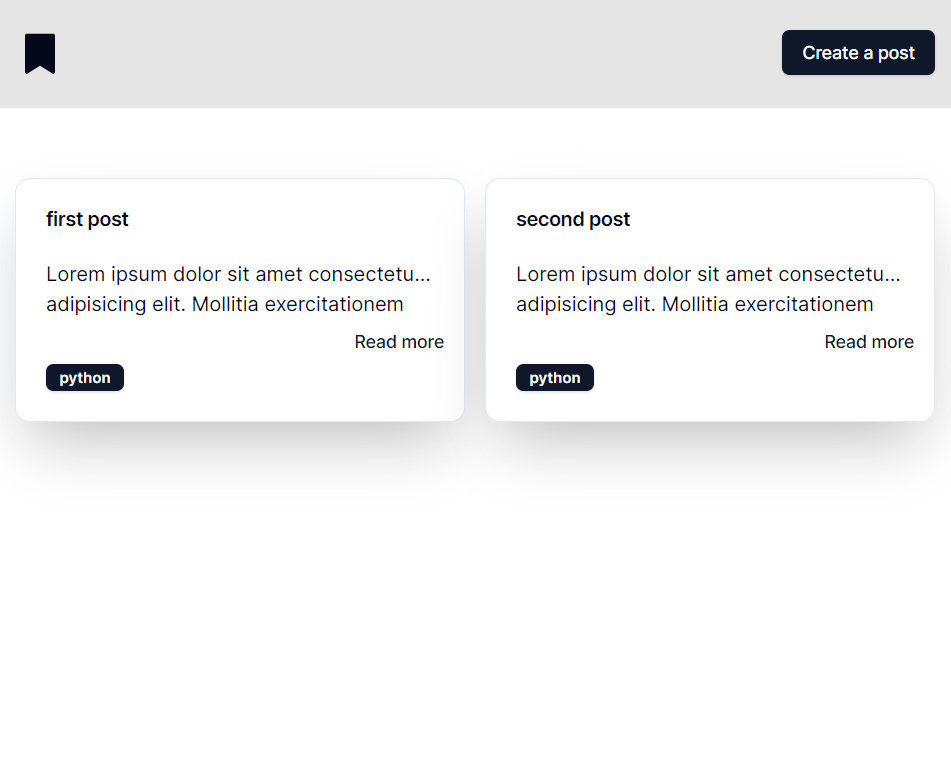The width and height of the screenshot is (951, 763).
Task: Click Read more on first post
Action: [399, 342]
